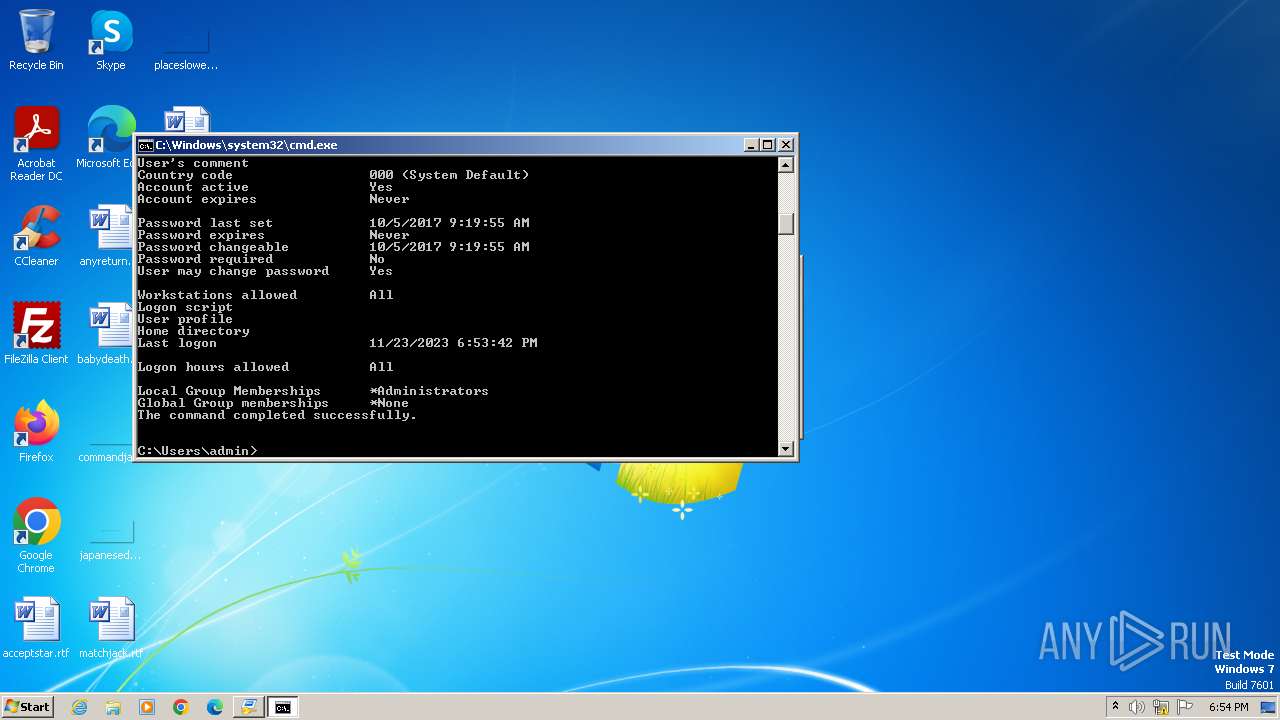Image resolution: width=1280 pixels, height=720 pixels.
Task: Open the Start menu
Action: click(27, 707)
